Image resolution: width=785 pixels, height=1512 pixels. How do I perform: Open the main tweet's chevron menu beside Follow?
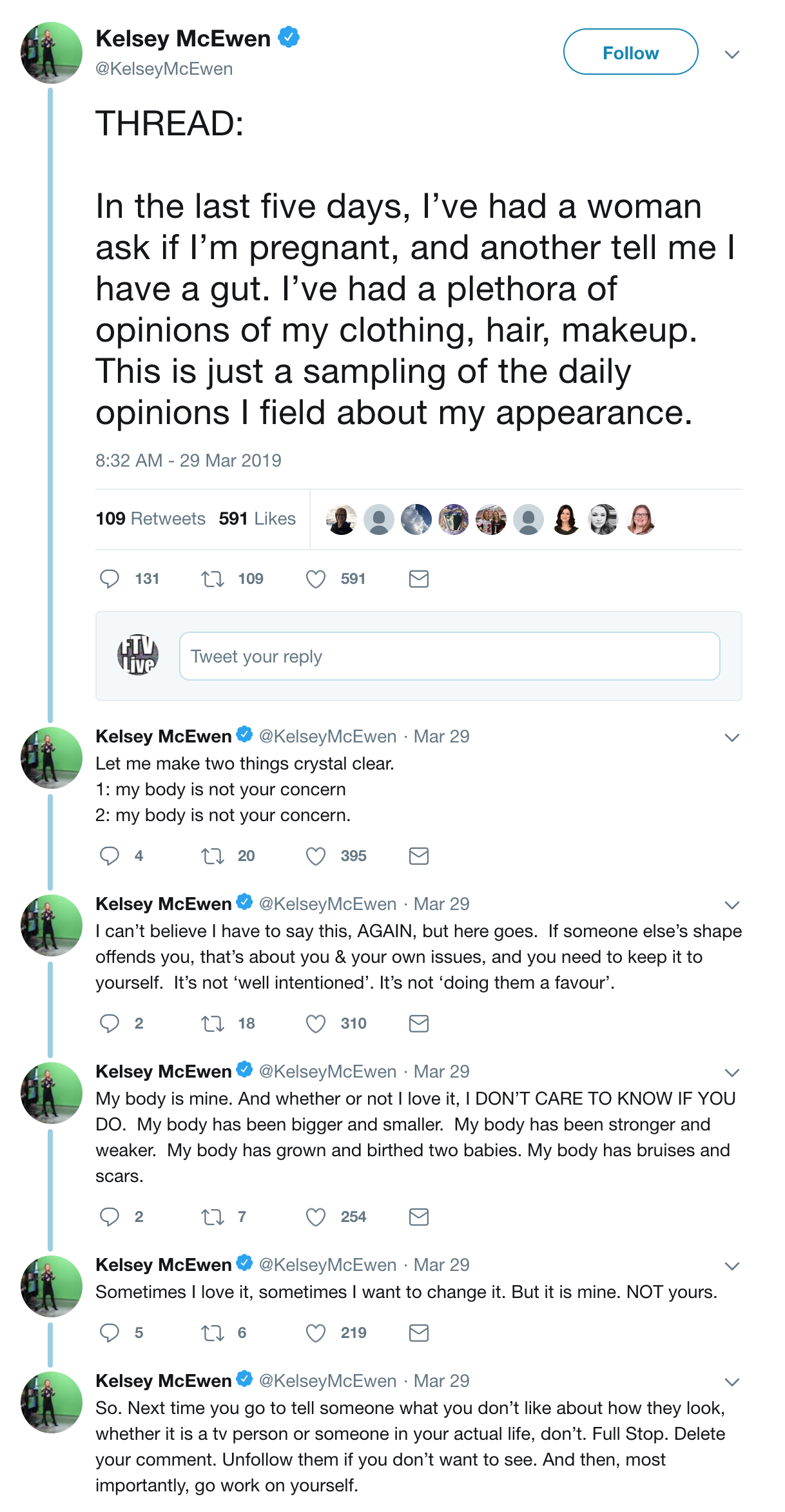pos(732,54)
